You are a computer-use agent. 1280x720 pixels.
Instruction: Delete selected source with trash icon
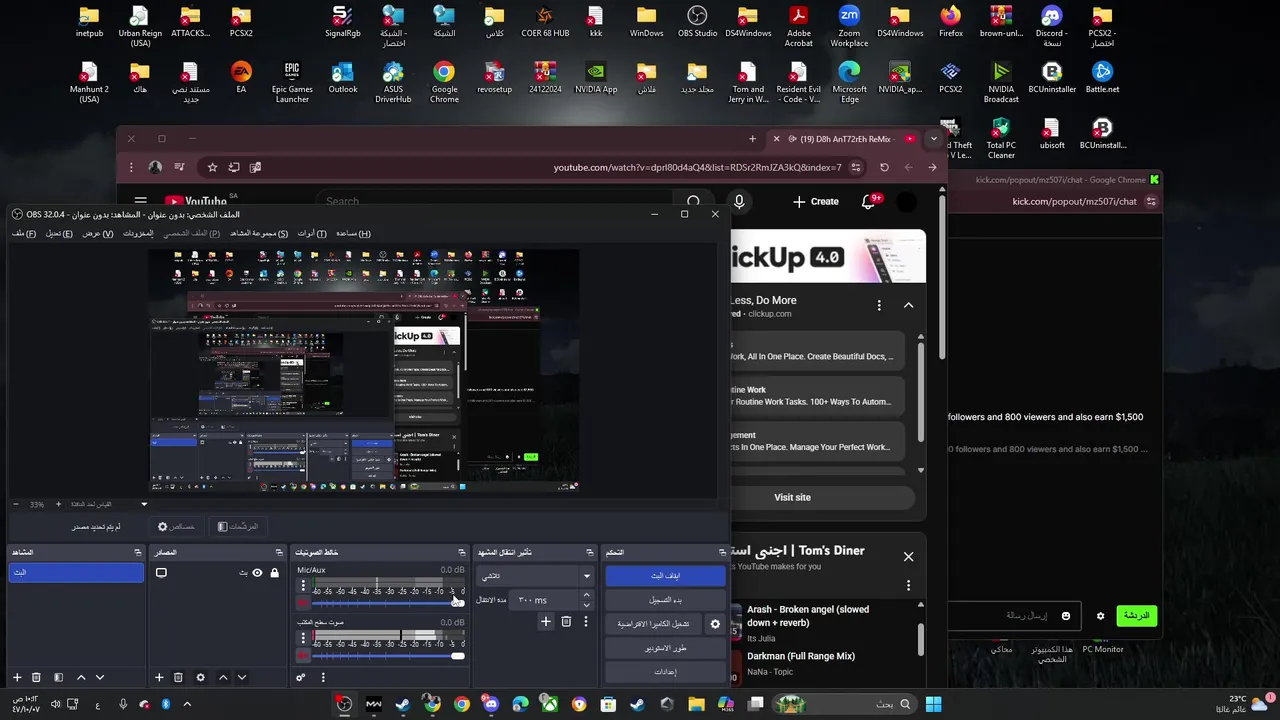click(178, 677)
